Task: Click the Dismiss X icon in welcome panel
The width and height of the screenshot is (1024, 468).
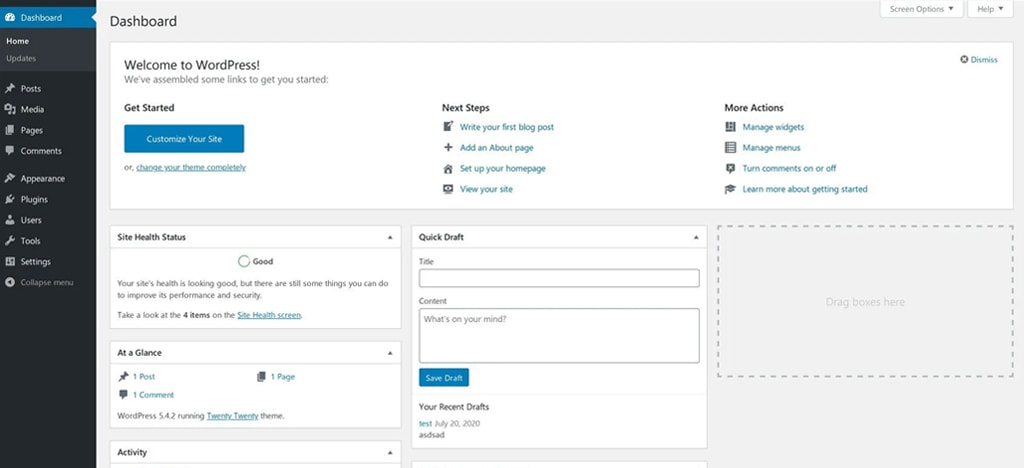Action: tap(964, 59)
